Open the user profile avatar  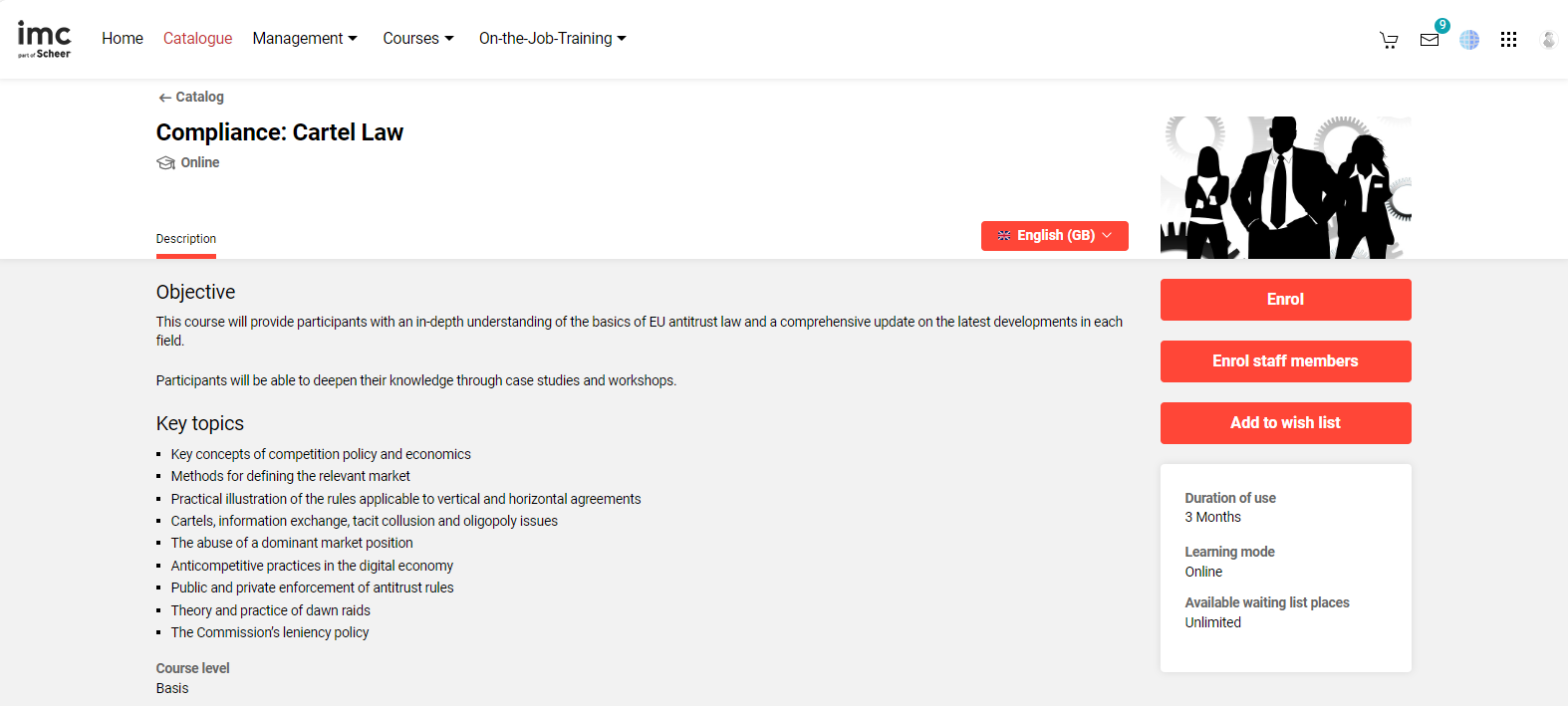point(1548,40)
